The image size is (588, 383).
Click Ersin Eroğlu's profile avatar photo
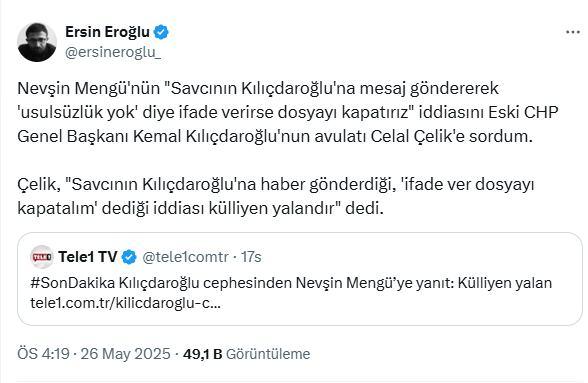click(x=37, y=42)
